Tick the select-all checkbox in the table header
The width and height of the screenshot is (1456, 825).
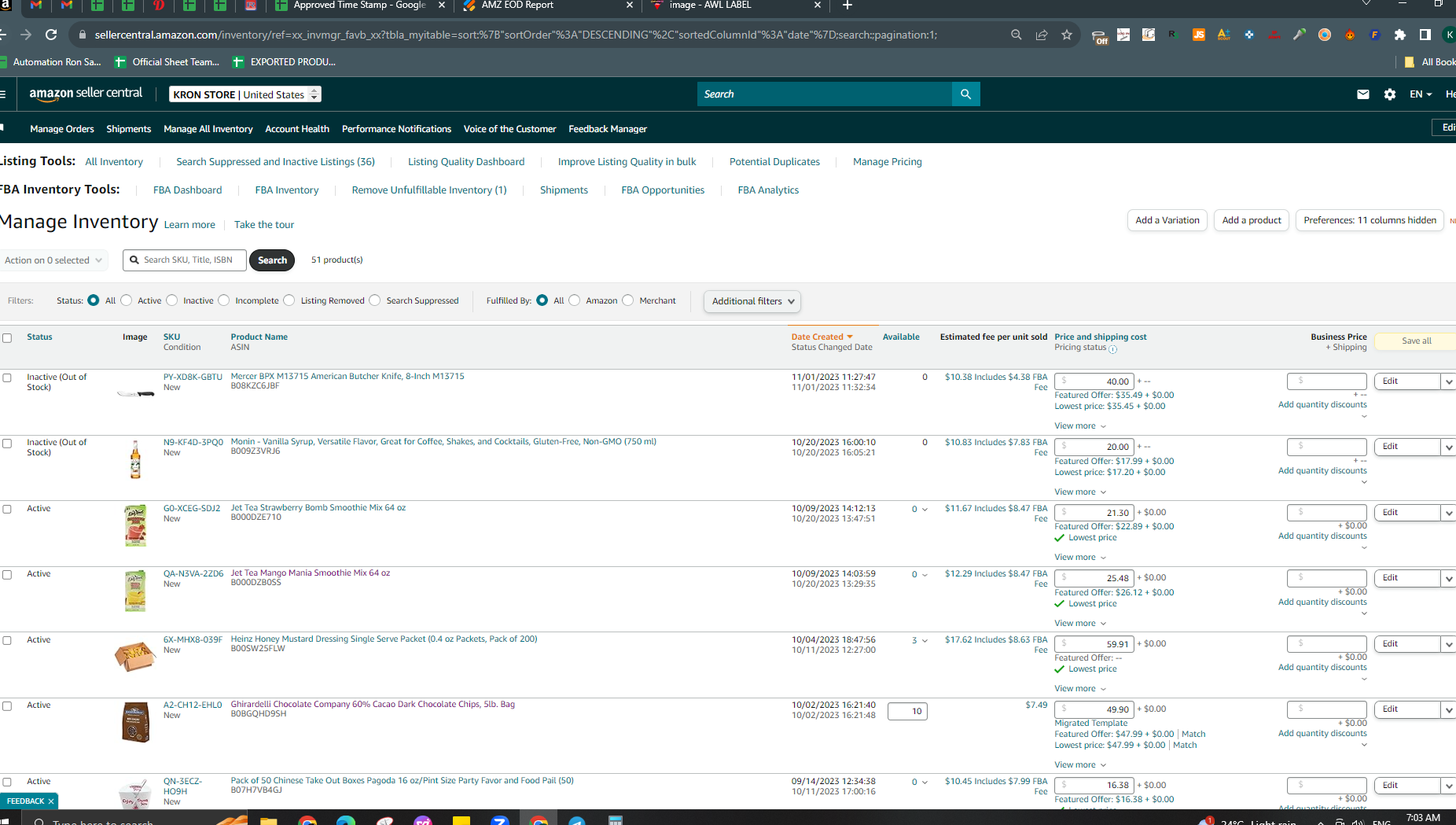7,338
